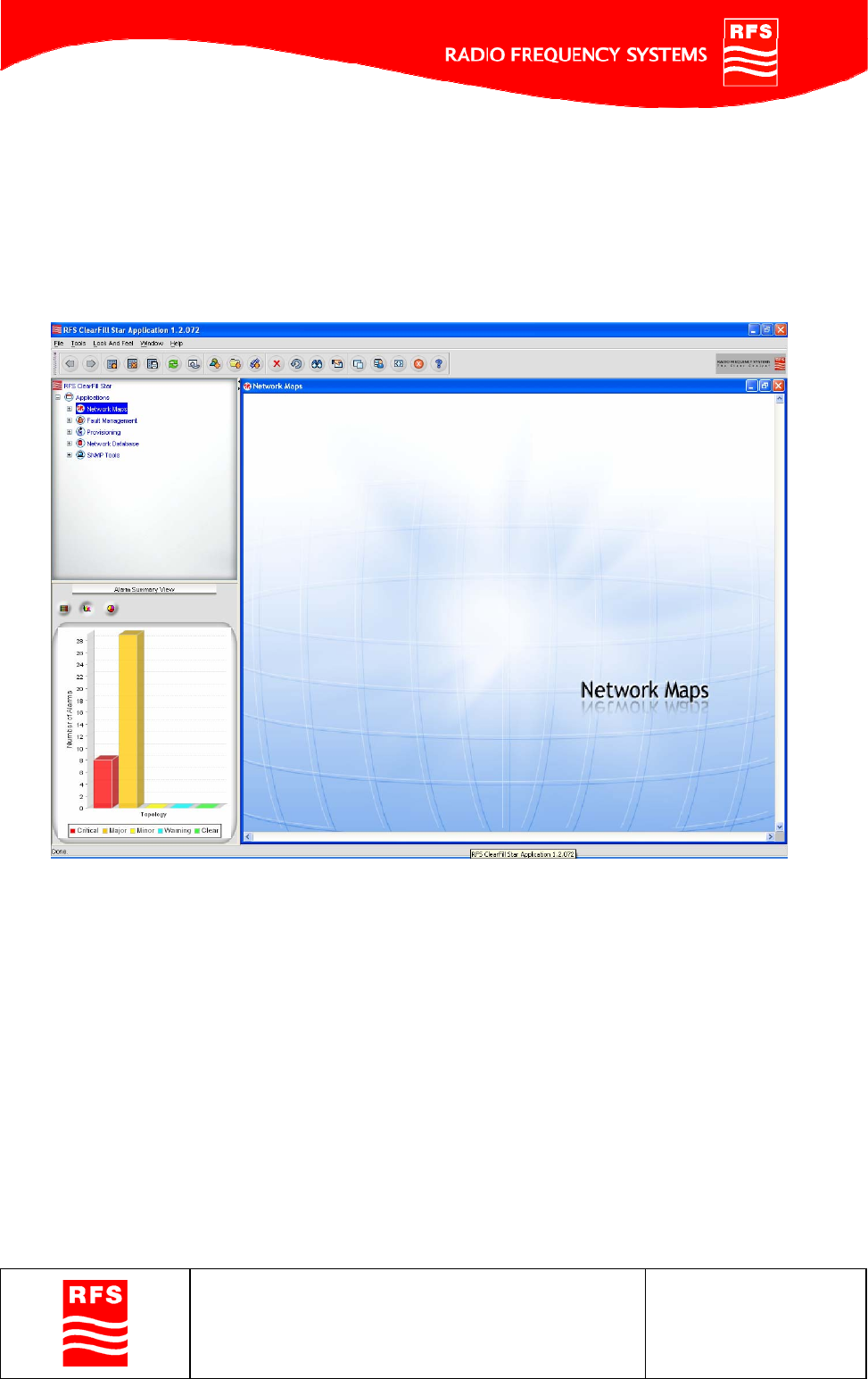Click the first grid panel toolbar icon
The height and width of the screenshot is (1379, 868).
pyautogui.click(x=112, y=364)
